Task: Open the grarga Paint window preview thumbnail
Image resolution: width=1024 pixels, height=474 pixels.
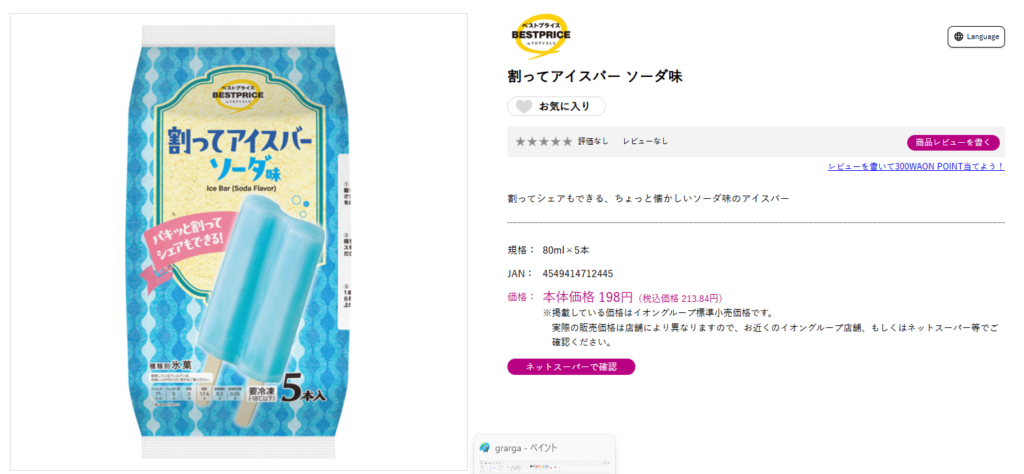Action: tap(545, 465)
